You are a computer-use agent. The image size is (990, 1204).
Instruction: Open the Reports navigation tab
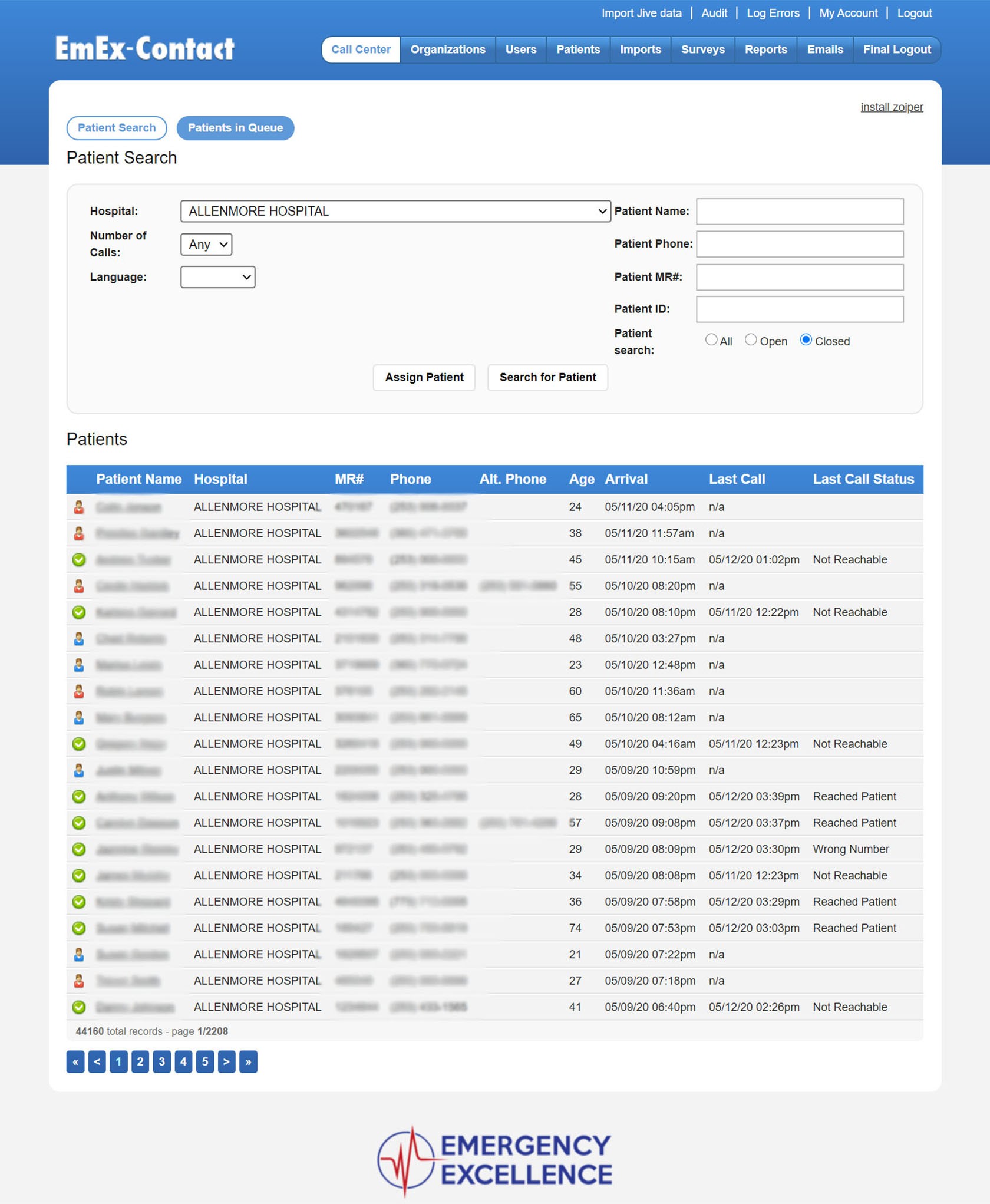pyautogui.click(x=765, y=50)
